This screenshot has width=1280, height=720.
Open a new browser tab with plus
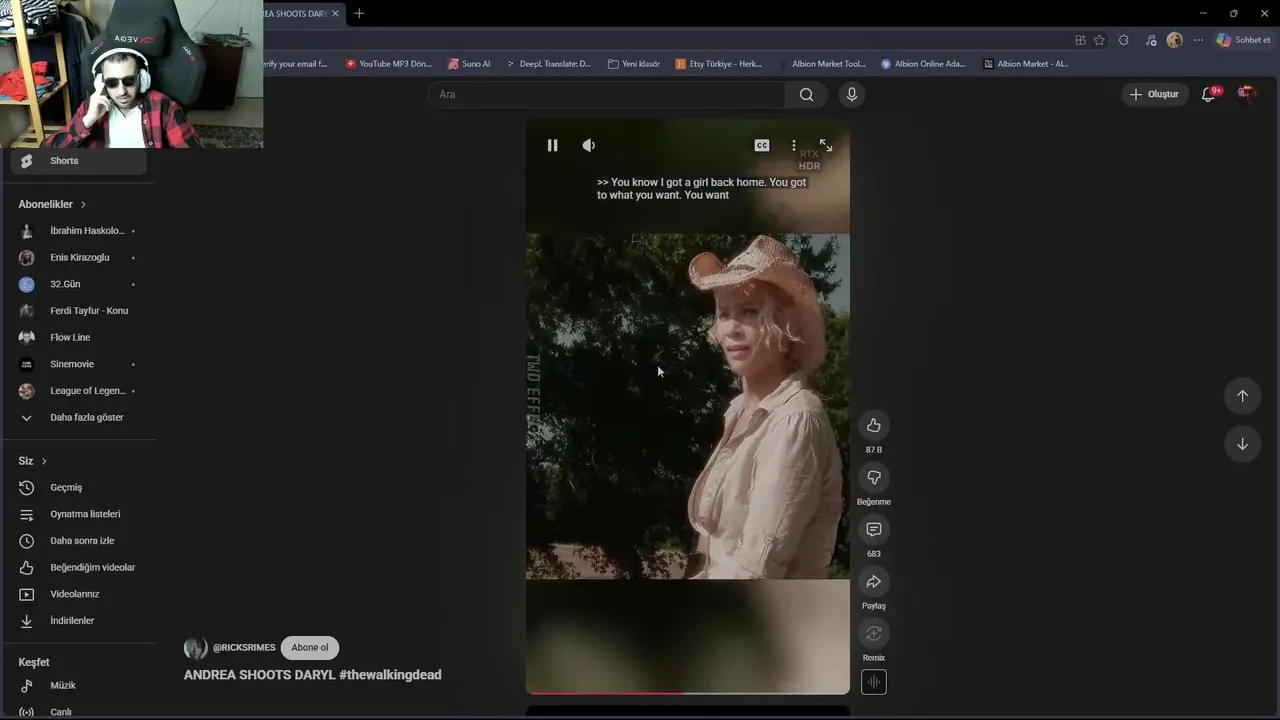(x=359, y=13)
